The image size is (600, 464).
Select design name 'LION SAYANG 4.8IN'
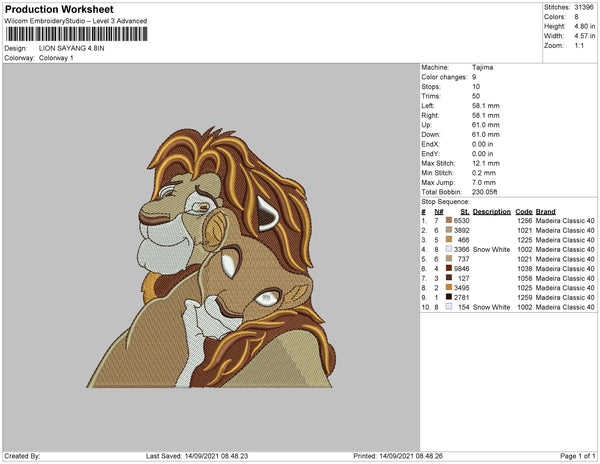click(x=72, y=48)
